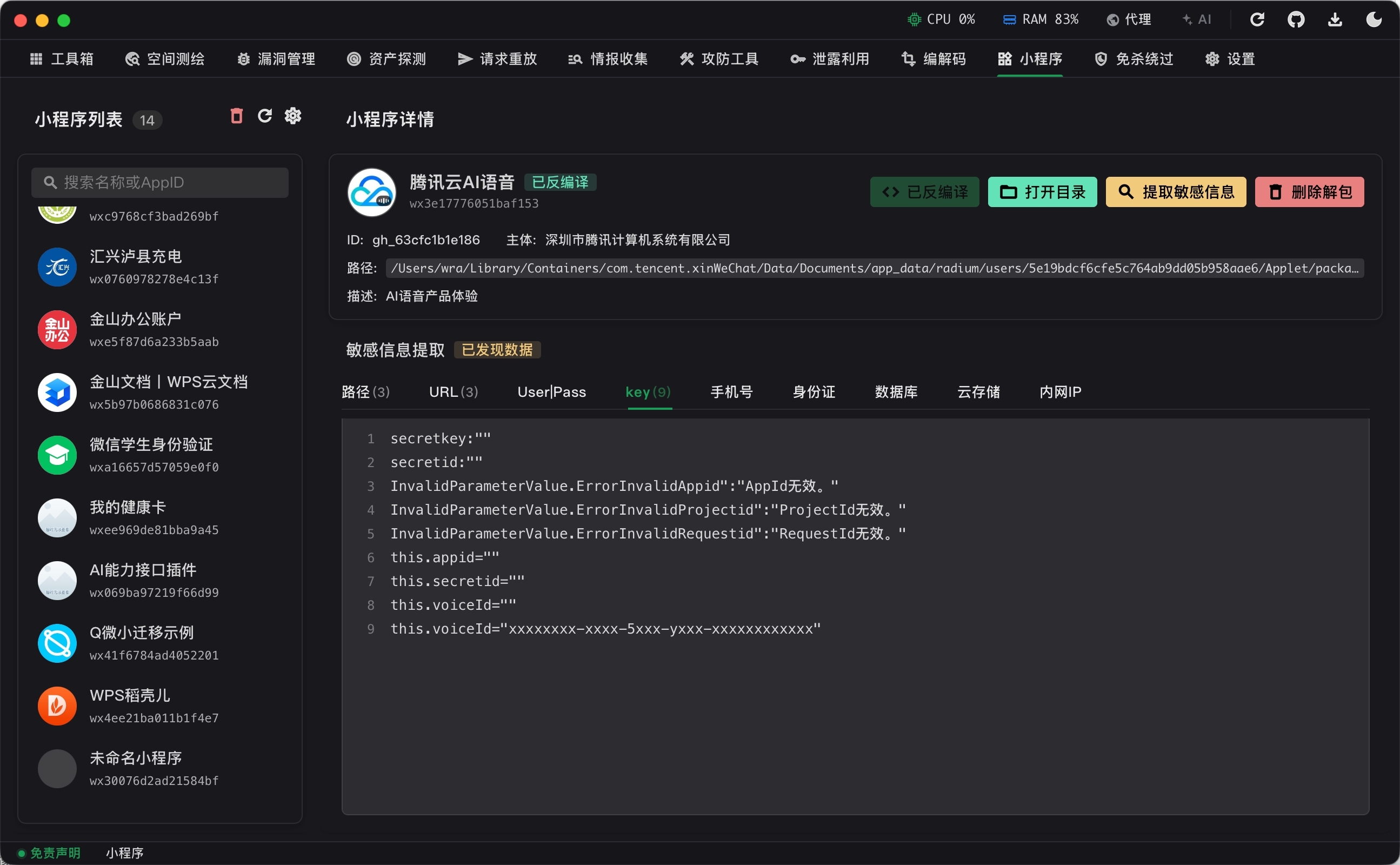Click the GitHub icon in title bar
Image resolution: width=1400 pixels, height=865 pixels.
1296,19
